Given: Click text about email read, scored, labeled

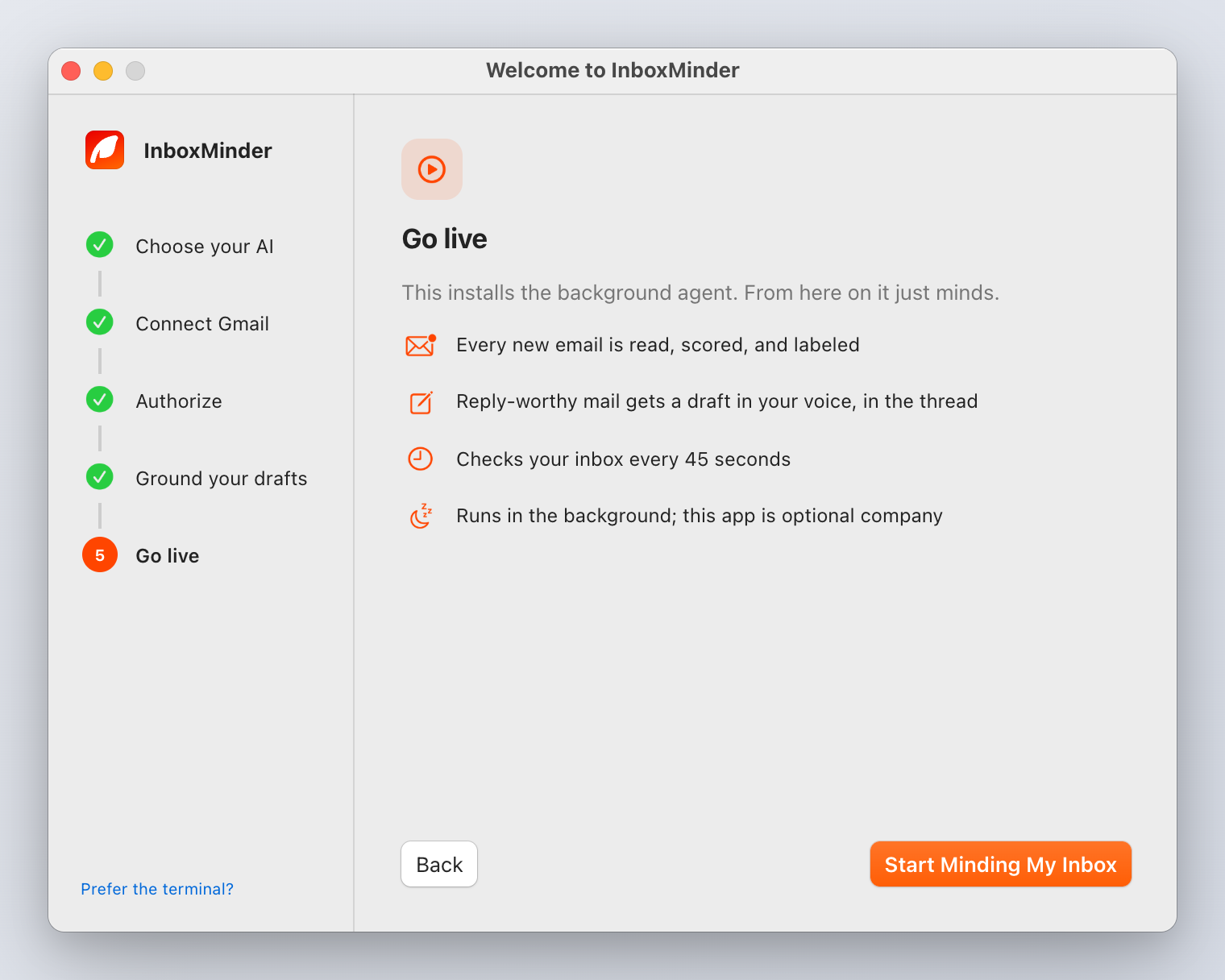Looking at the screenshot, I should tap(658, 345).
